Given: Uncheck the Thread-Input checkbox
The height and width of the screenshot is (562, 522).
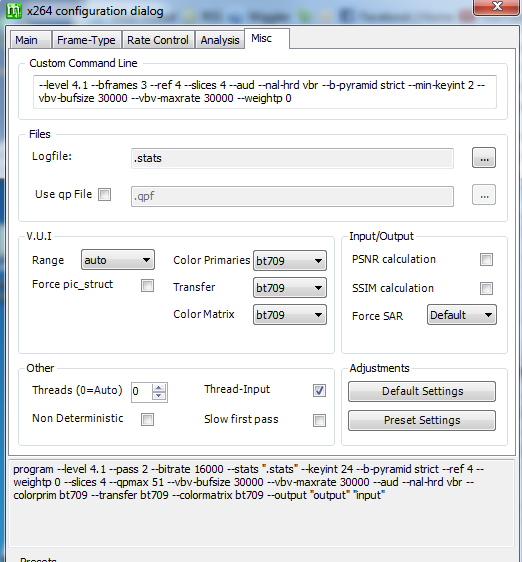Looking at the screenshot, I should coord(319,390).
